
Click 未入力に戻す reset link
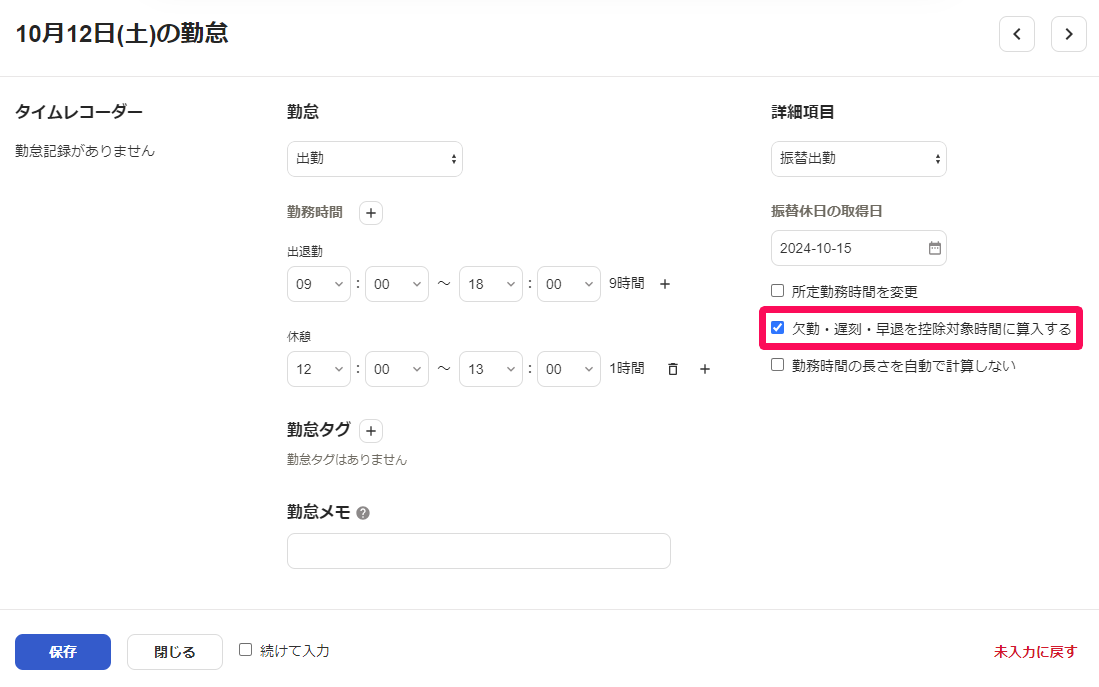[x=1035, y=652]
